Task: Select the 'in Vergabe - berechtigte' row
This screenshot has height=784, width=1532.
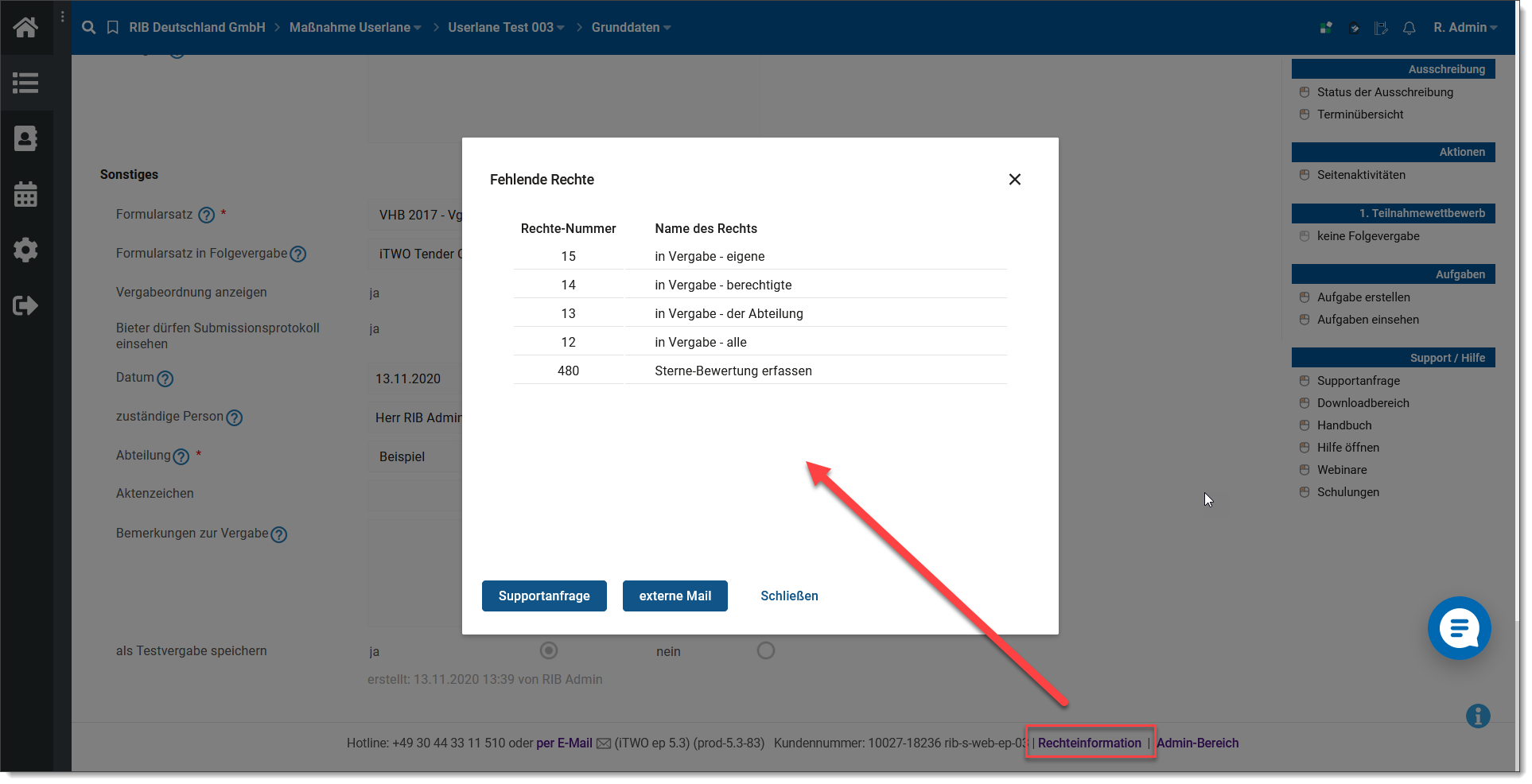Action: tap(760, 285)
